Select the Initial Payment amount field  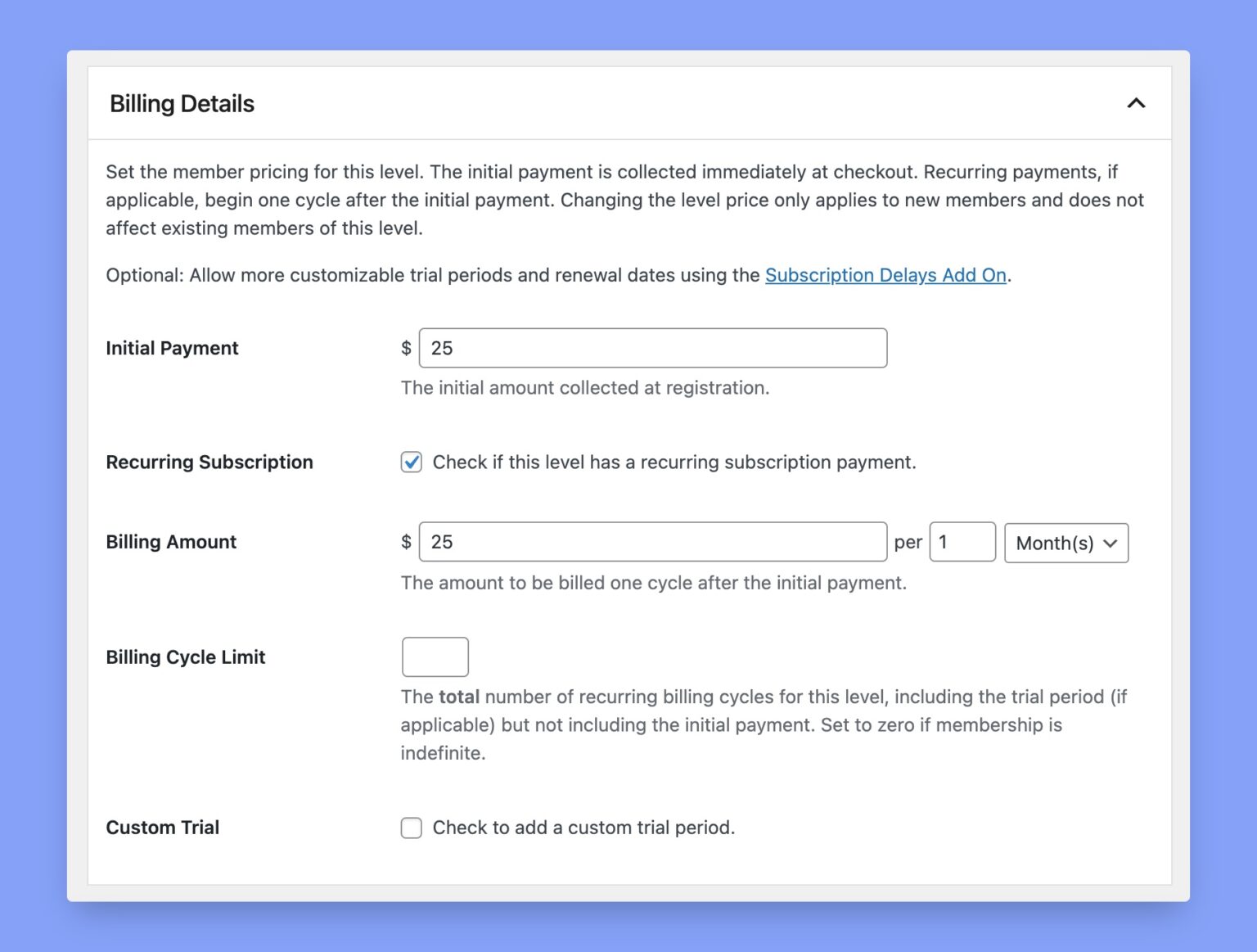coord(652,348)
